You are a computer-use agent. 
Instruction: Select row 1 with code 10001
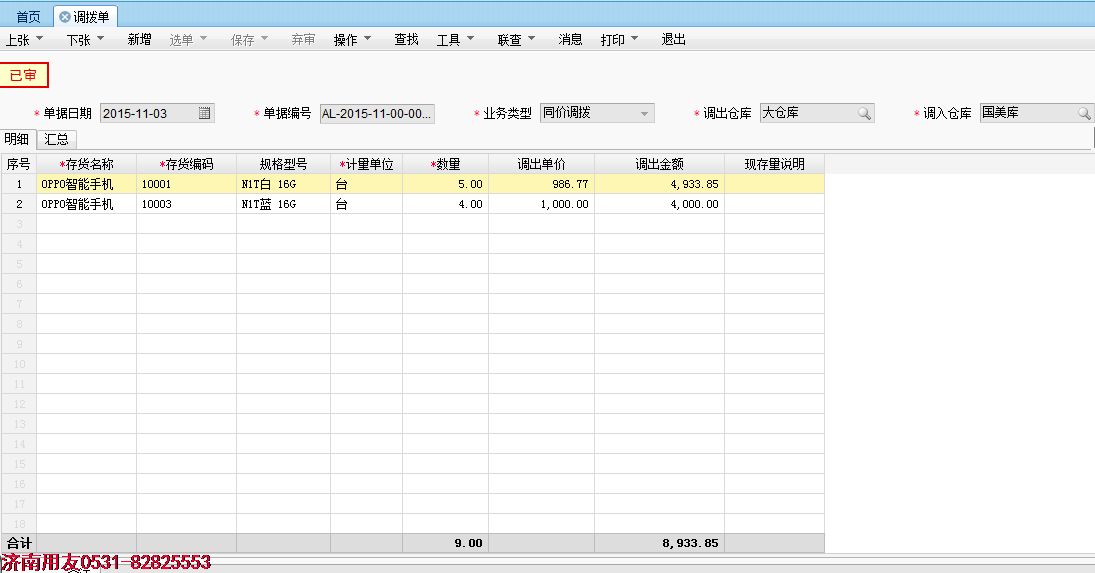point(185,184)
